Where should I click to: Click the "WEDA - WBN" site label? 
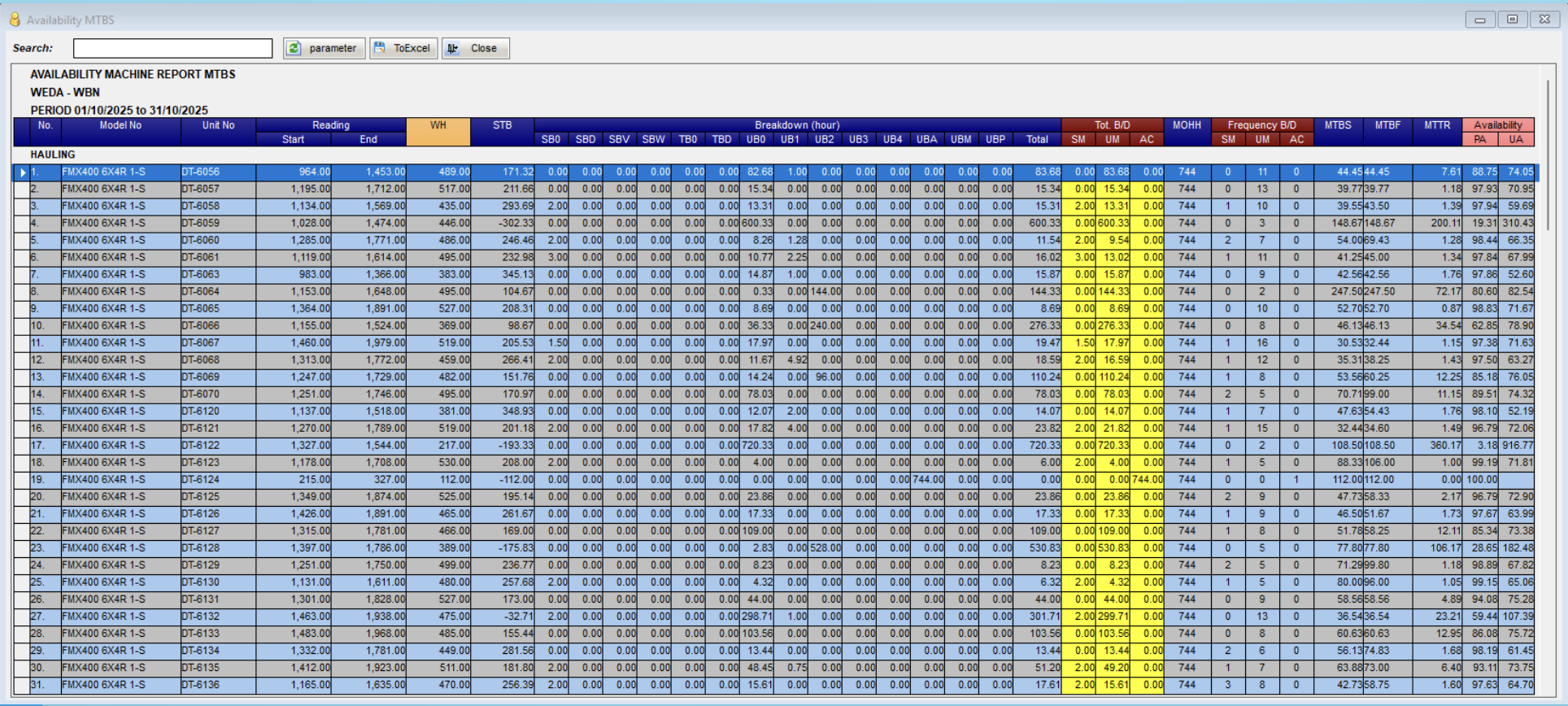coord(65,92)
